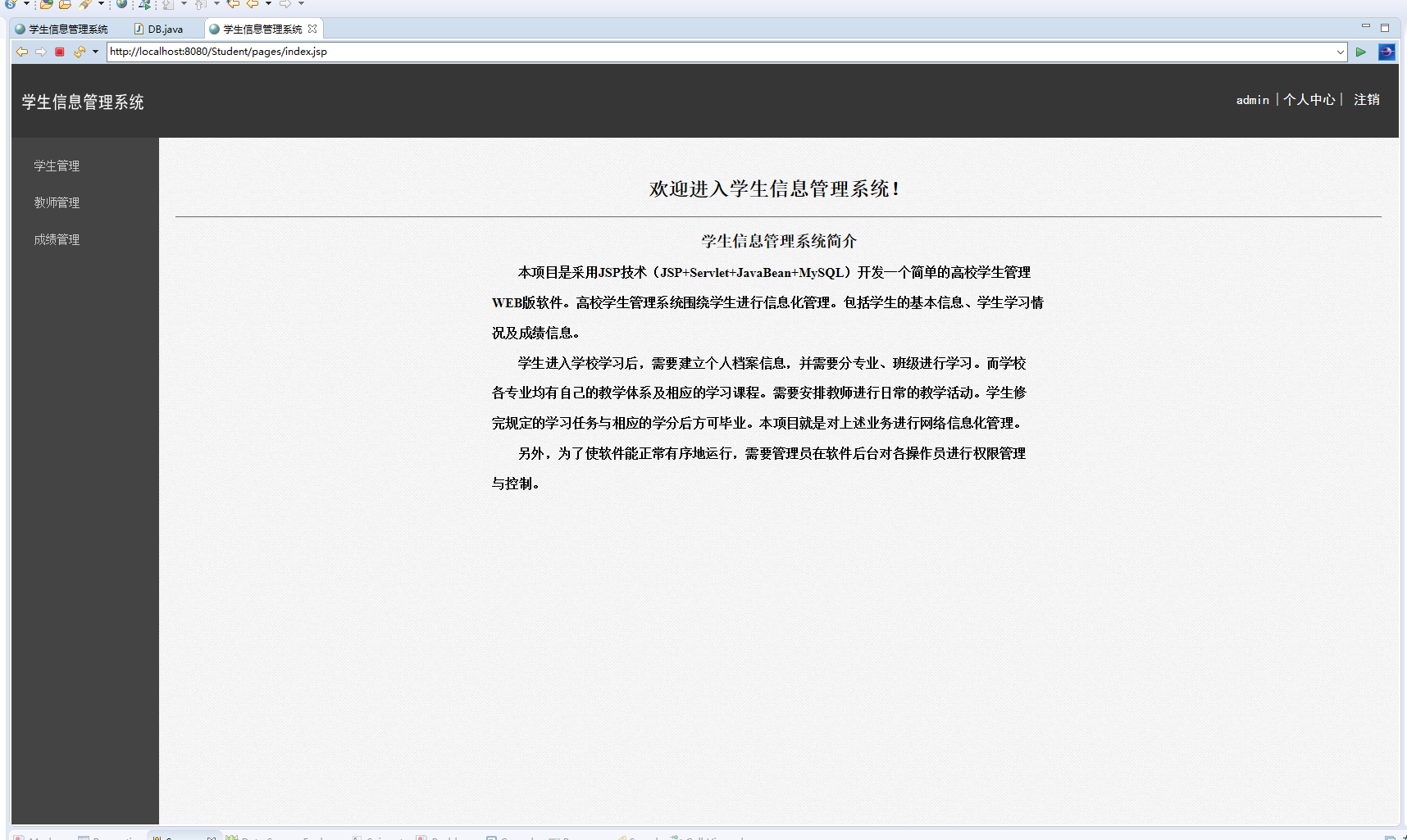Click the gray Forward navigation arrow icon
The height and width of the screenshot is (840, 1407).
point(285,6)
